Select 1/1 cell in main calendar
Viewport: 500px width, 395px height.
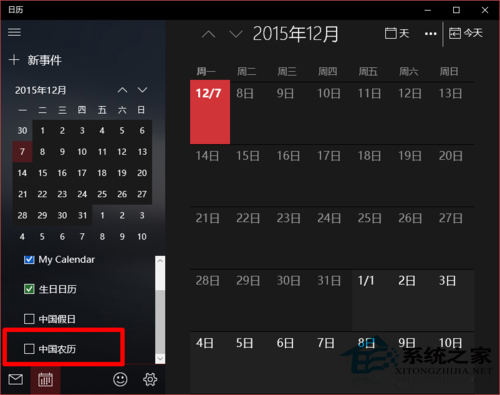point(372,300)
